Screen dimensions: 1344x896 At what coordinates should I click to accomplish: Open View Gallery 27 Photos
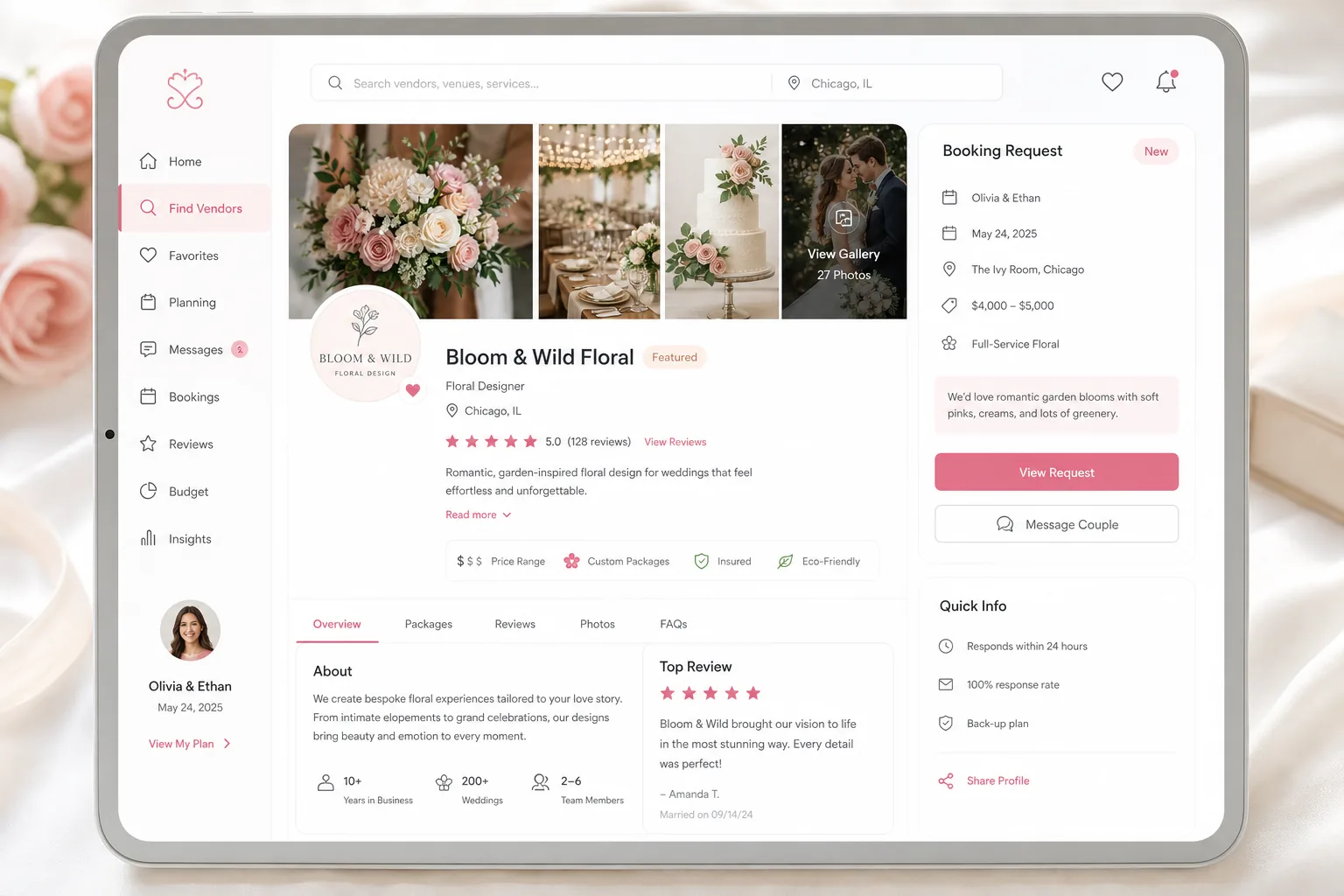[843, 264]
